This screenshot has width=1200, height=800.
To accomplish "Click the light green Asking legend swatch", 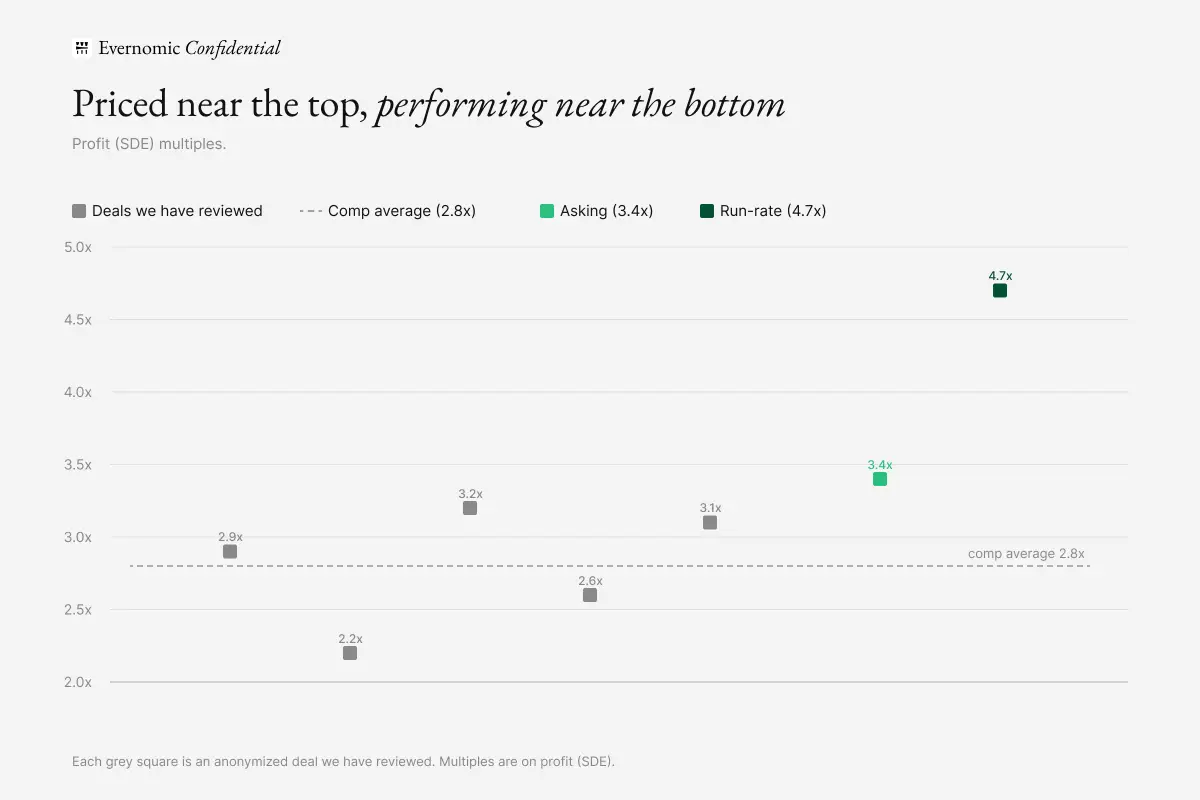I will pos(547,211).
